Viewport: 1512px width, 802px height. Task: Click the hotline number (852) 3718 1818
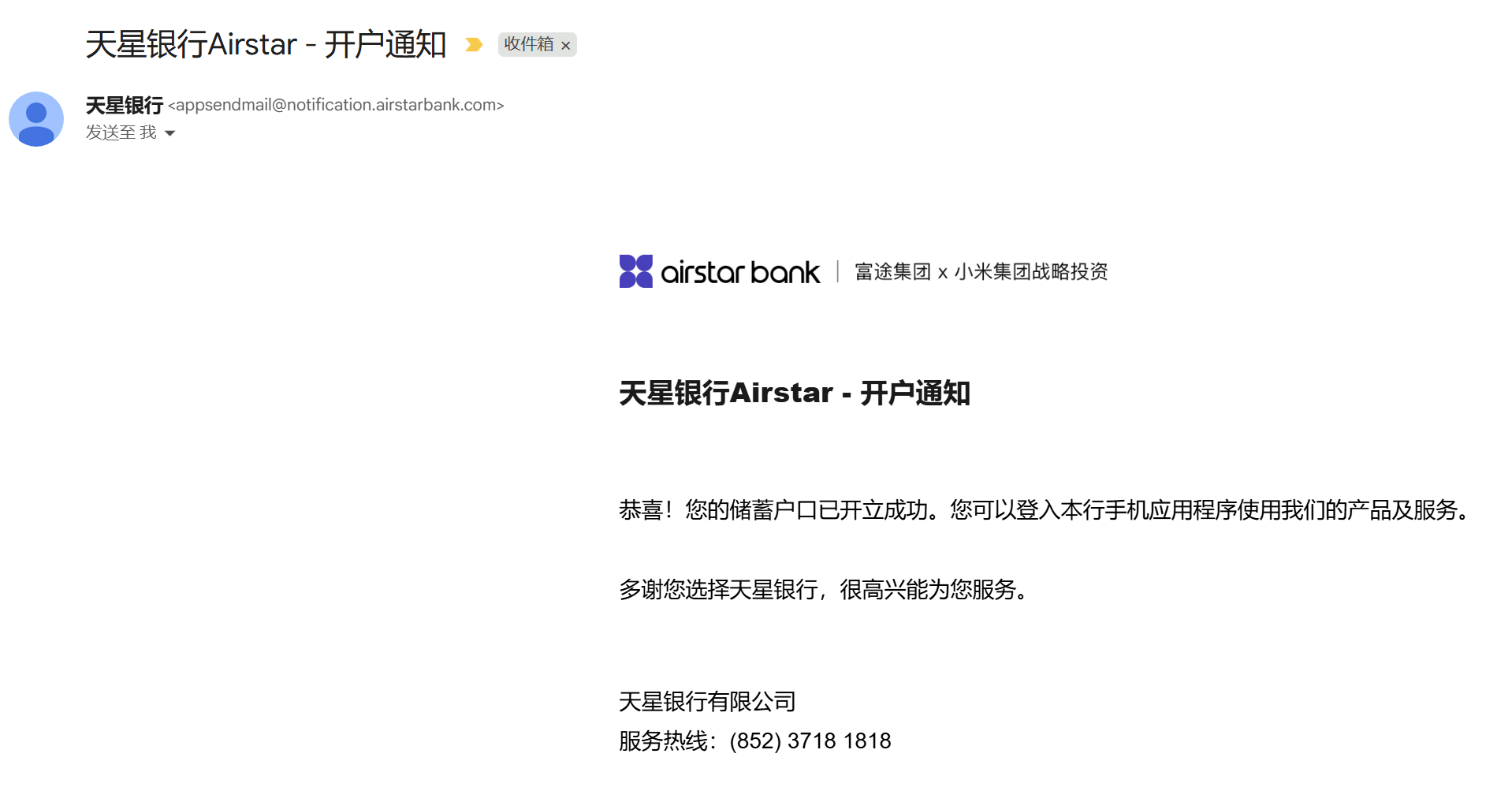[810, 741]
